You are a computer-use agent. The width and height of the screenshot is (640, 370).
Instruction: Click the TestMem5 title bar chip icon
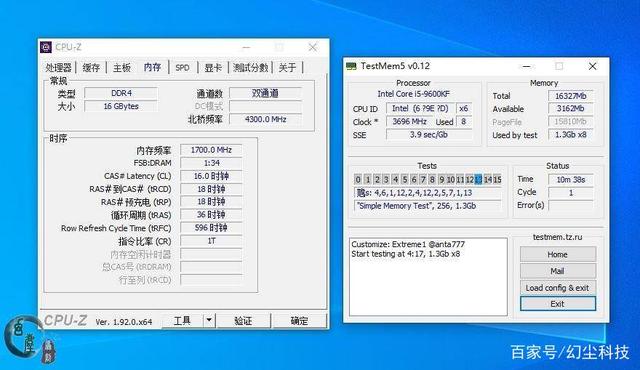click(351, 66)
